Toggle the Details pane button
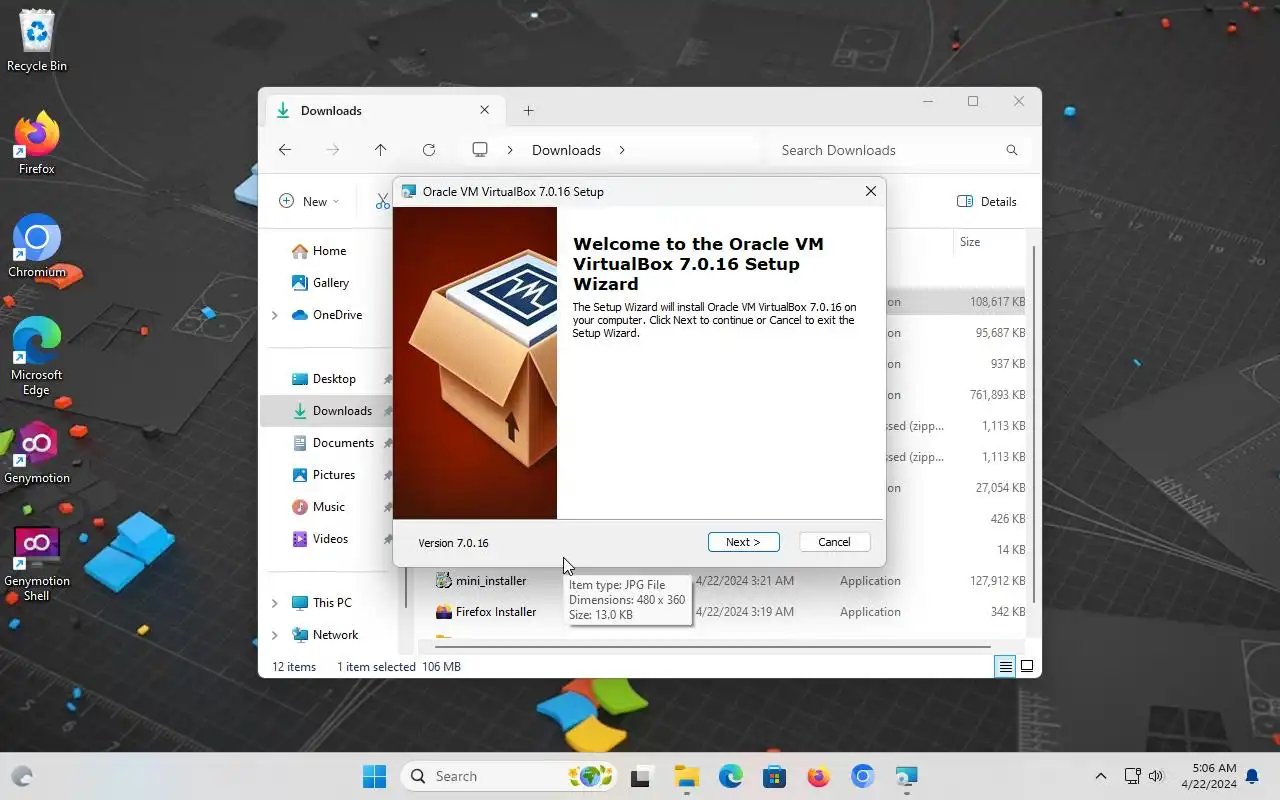This screenshot has width=1280, height=800. (987, 201)
